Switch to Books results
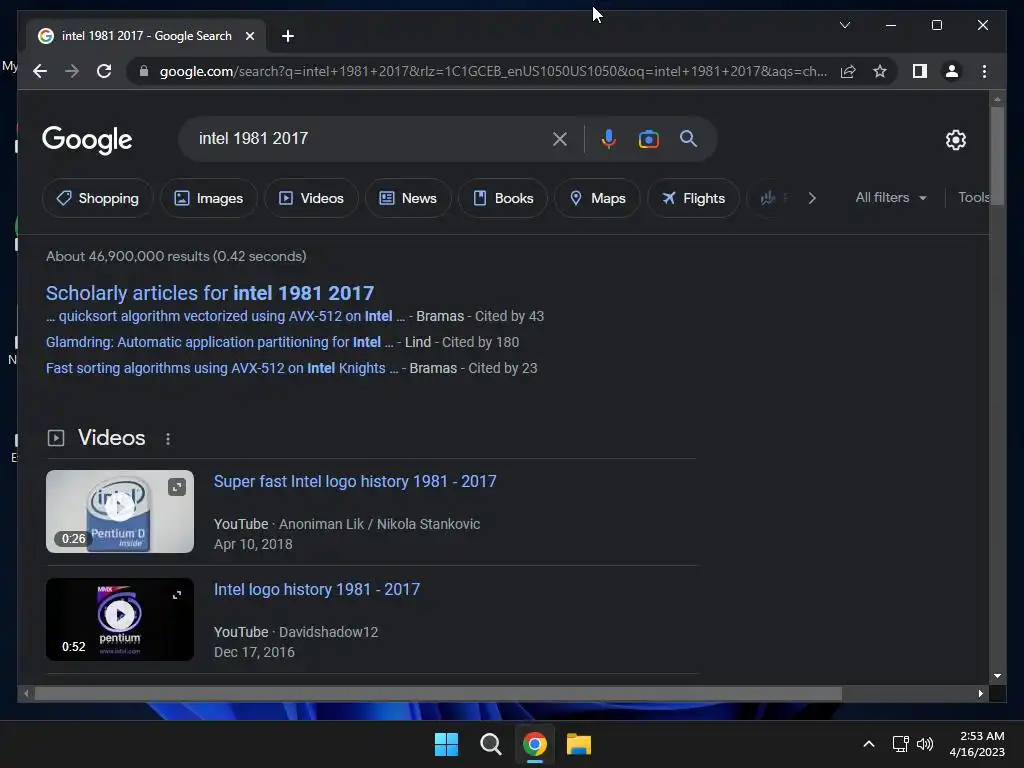Image resolution: width=1024 pixels, height=768 pixels. (x=503, y=198)
